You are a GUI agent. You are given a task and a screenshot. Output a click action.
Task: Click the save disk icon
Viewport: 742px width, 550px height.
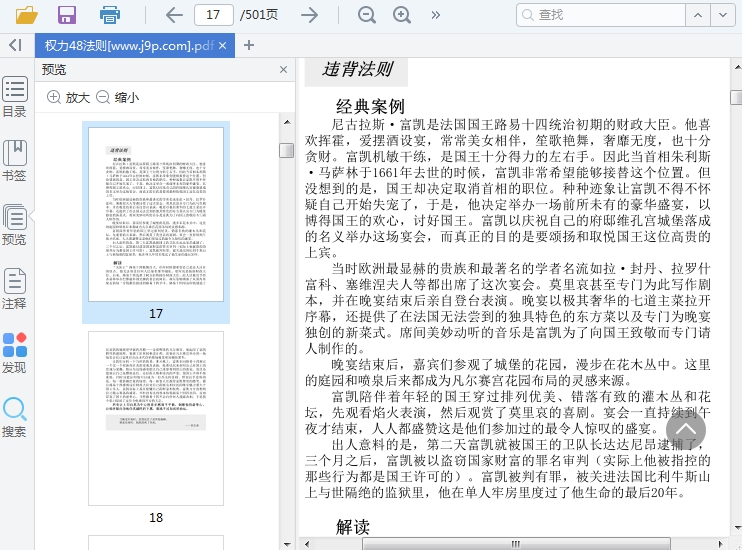67,15
